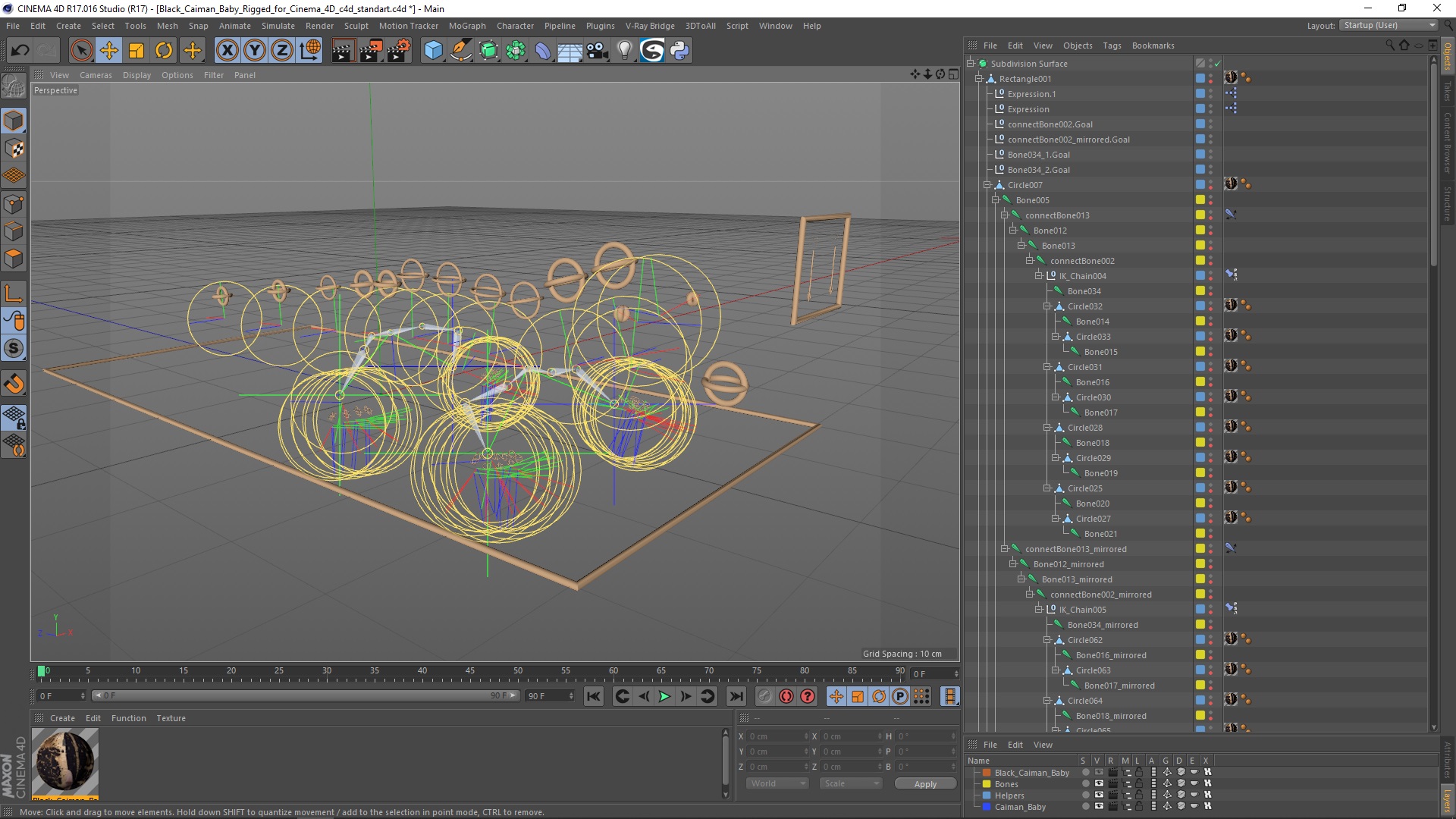Toggle Helpers layer solo dot

pyautogui.click(x=1085, y=795)
